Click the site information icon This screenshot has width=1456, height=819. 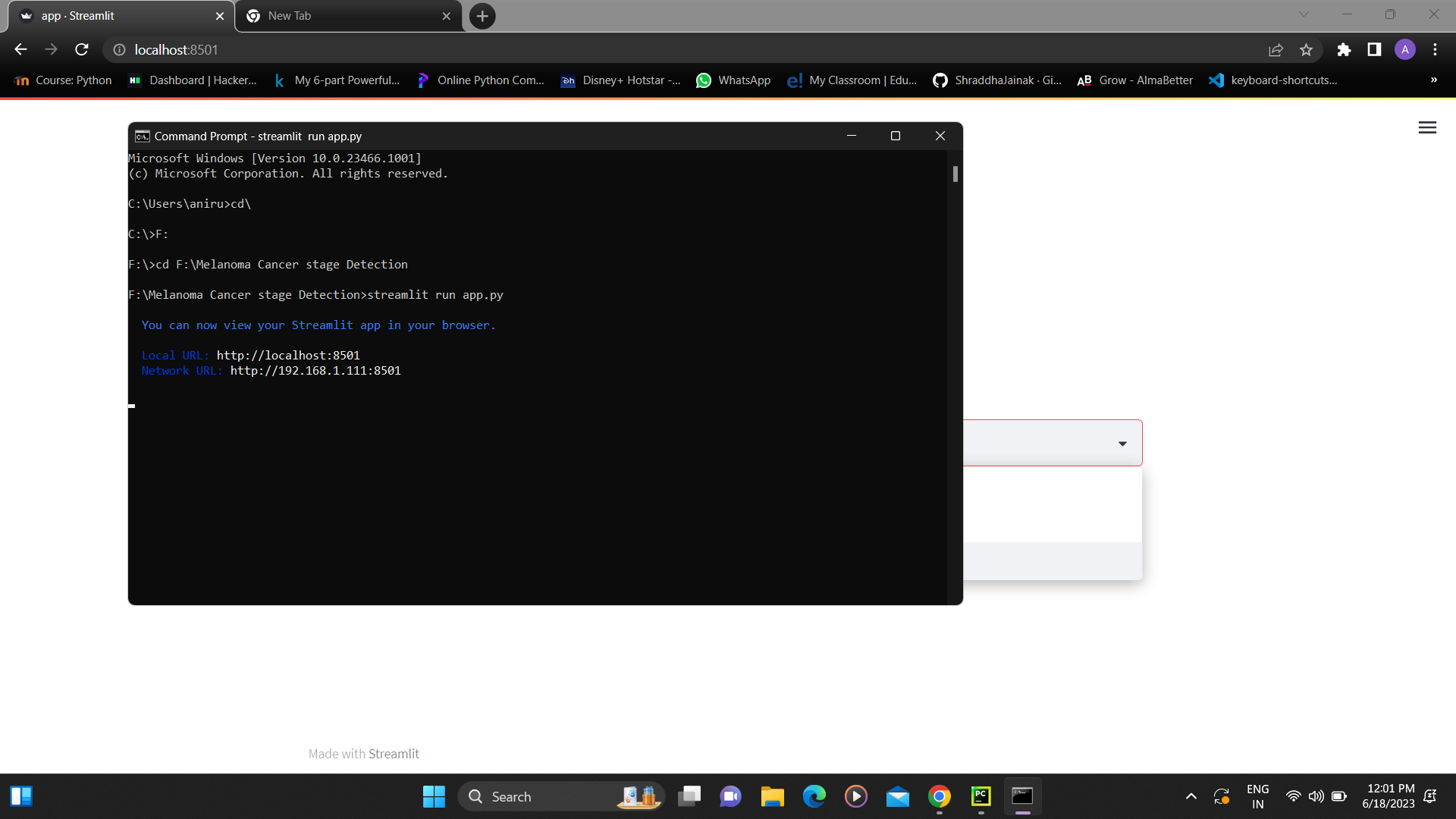pyautogui.click(x=119, y=49)
